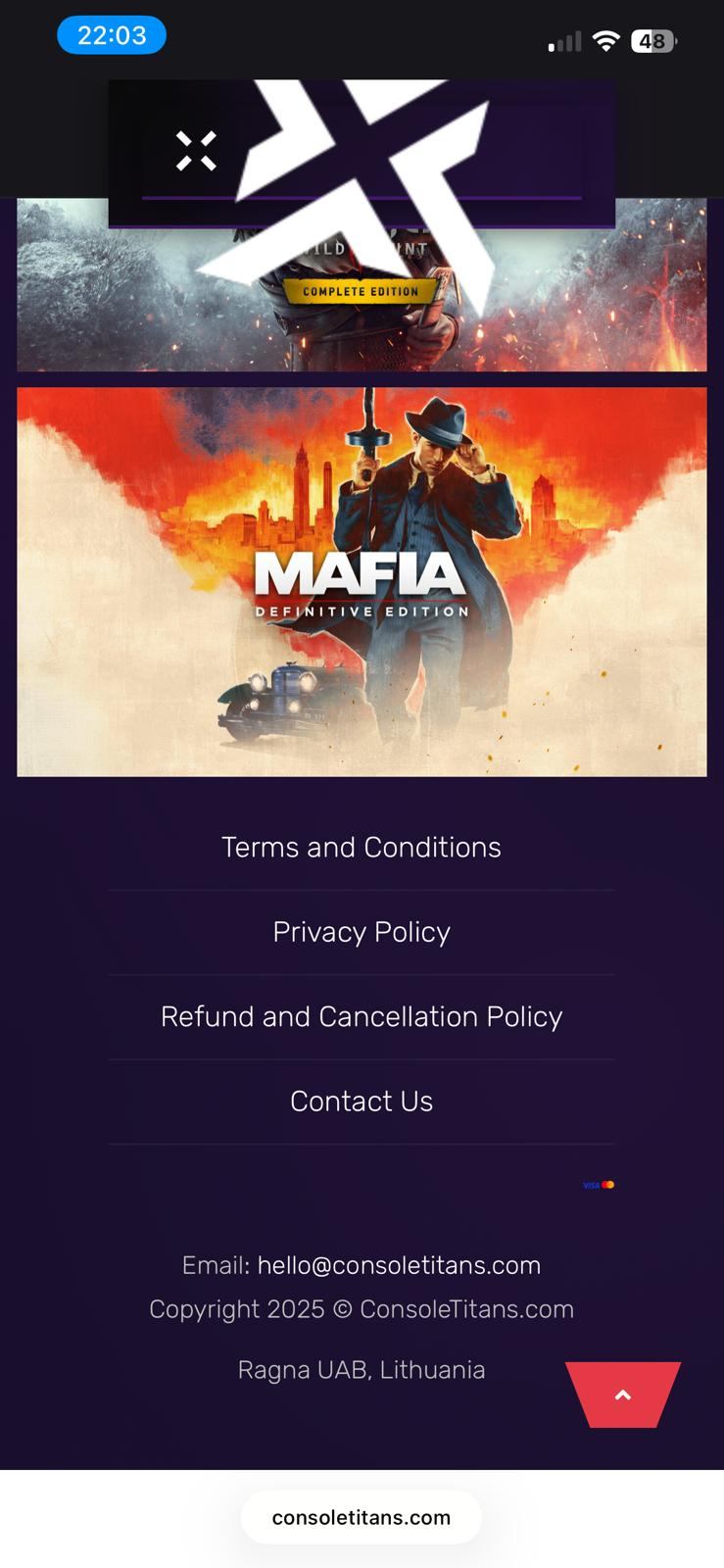Viewport: 724px width, 1568px height.
Task: Click the Visa and Mastercard payment icon
Action: pos(599,1185)
